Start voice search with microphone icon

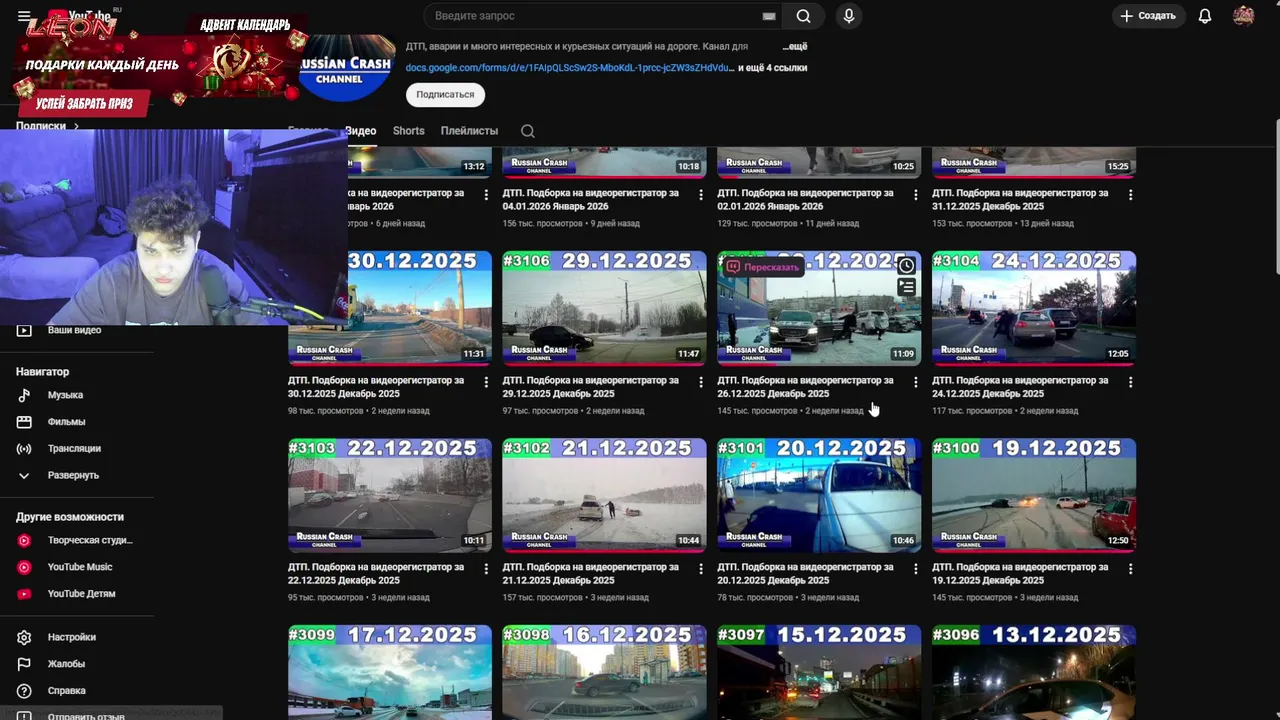click(848, 16)
